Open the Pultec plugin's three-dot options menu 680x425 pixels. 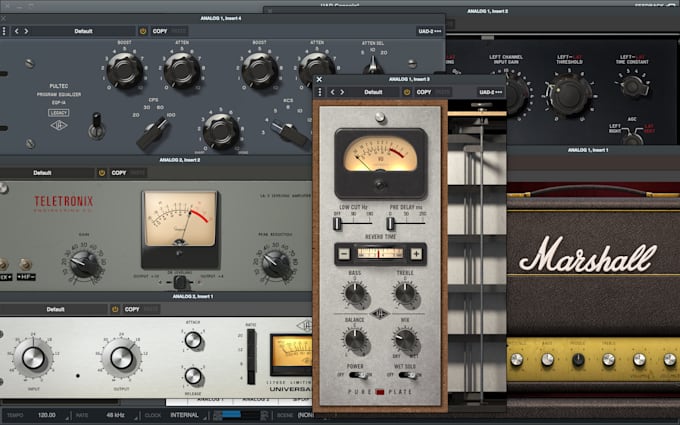[4, 31]
